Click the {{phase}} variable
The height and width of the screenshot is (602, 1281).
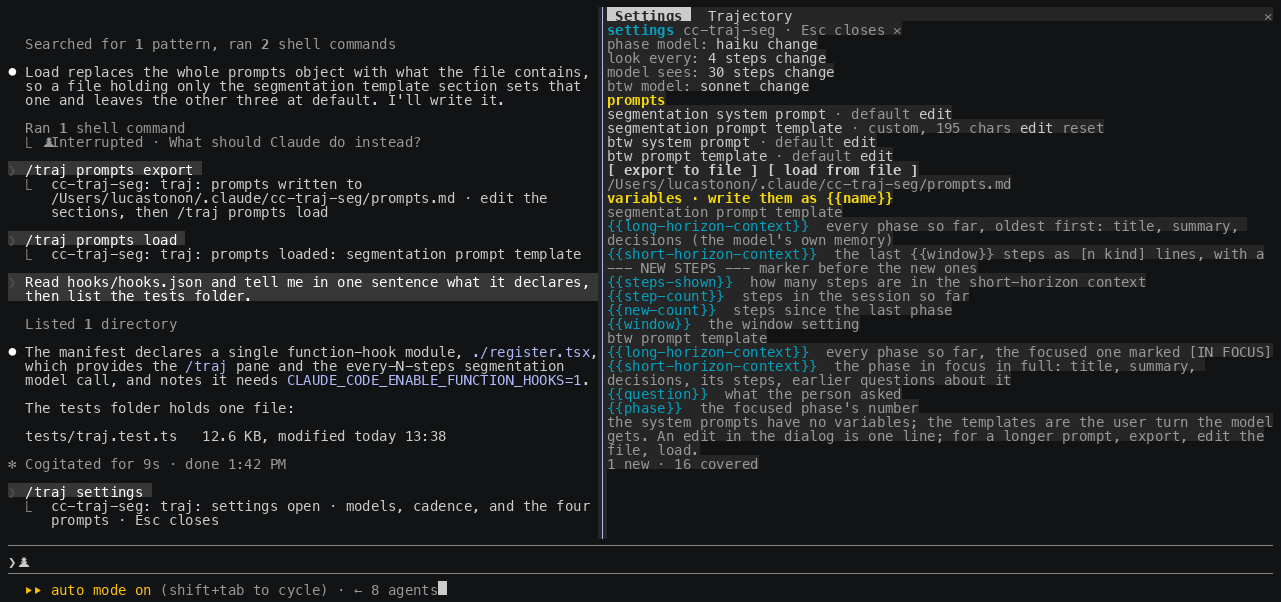(645, 408)
